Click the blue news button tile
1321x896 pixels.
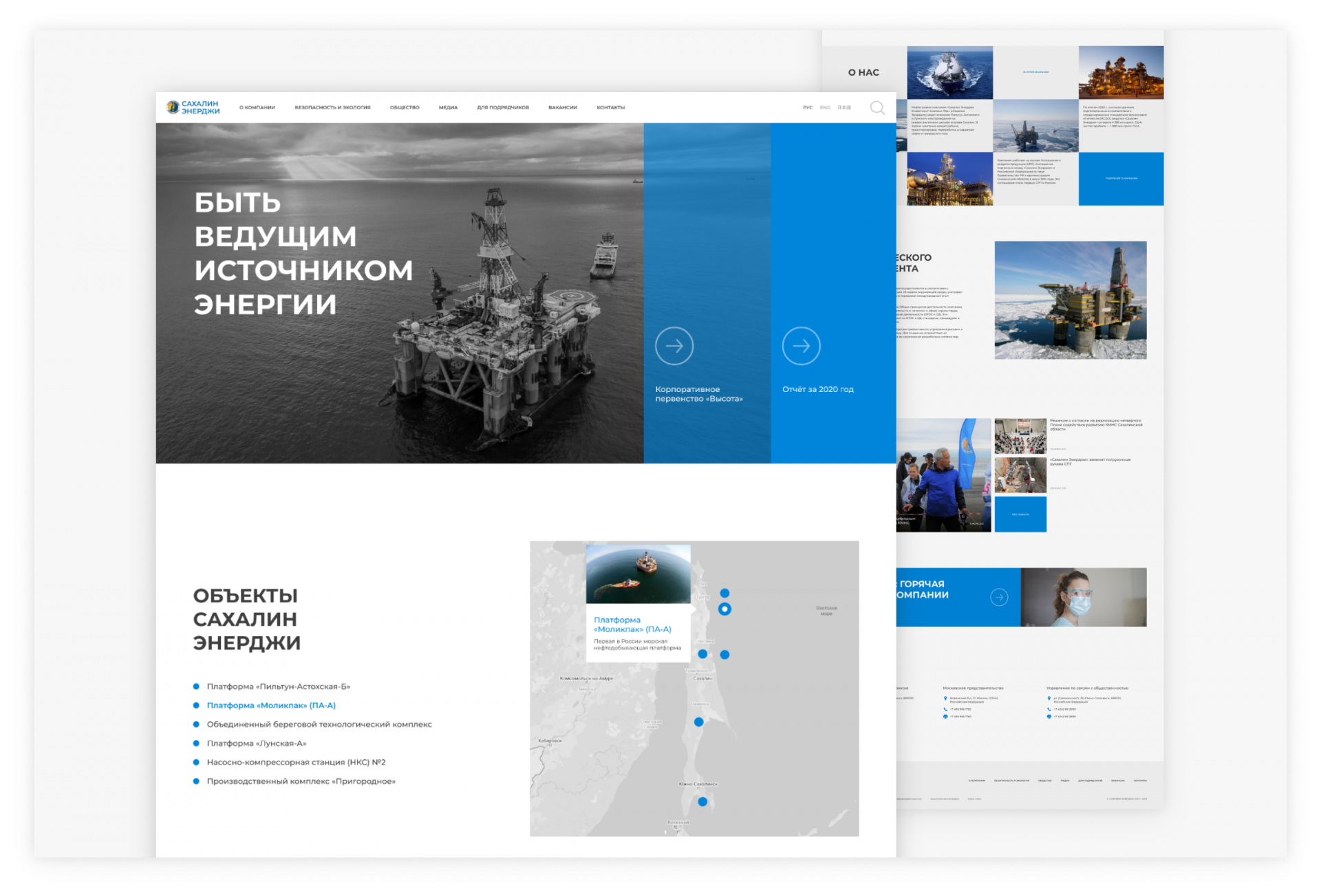point(1020,514)
